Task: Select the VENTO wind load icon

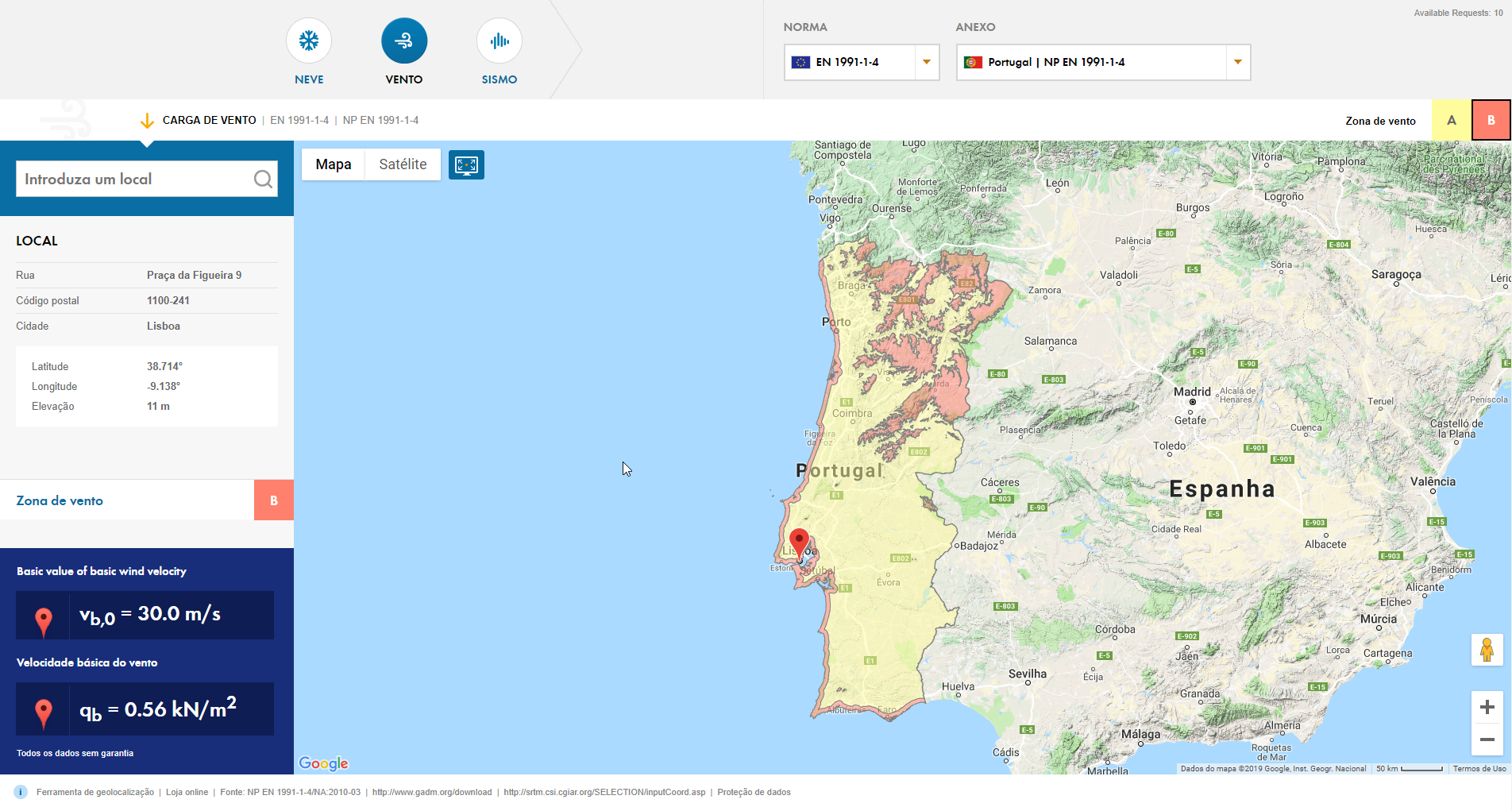Action: click(404, 41)
